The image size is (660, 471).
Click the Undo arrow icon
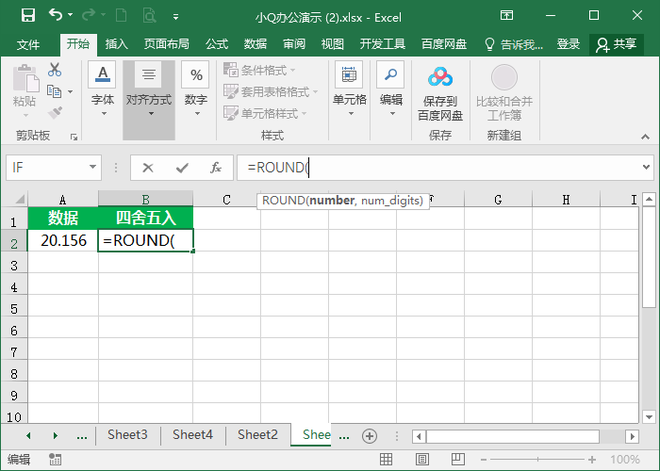pos(55,15)
